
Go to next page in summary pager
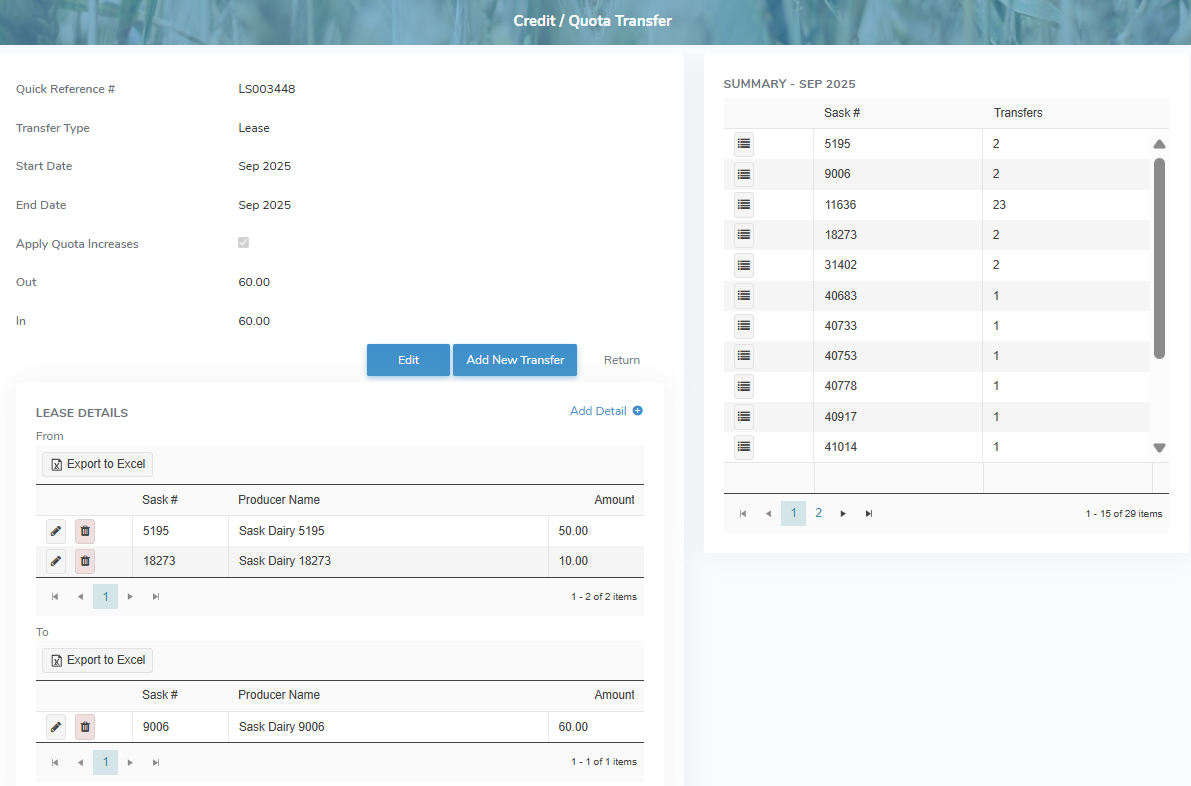pyautogui.click(x=843, y=514)
